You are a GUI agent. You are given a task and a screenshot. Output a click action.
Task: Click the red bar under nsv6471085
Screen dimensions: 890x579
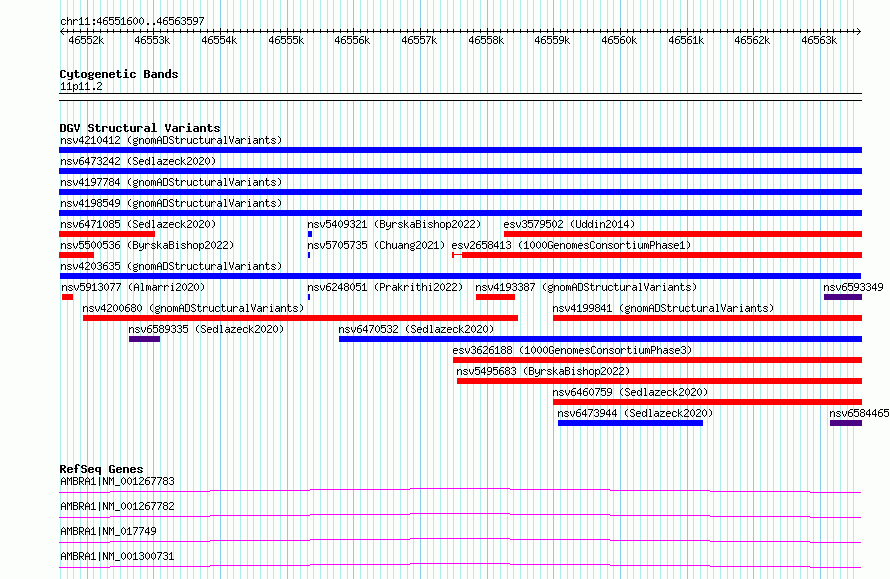(107, 234)
